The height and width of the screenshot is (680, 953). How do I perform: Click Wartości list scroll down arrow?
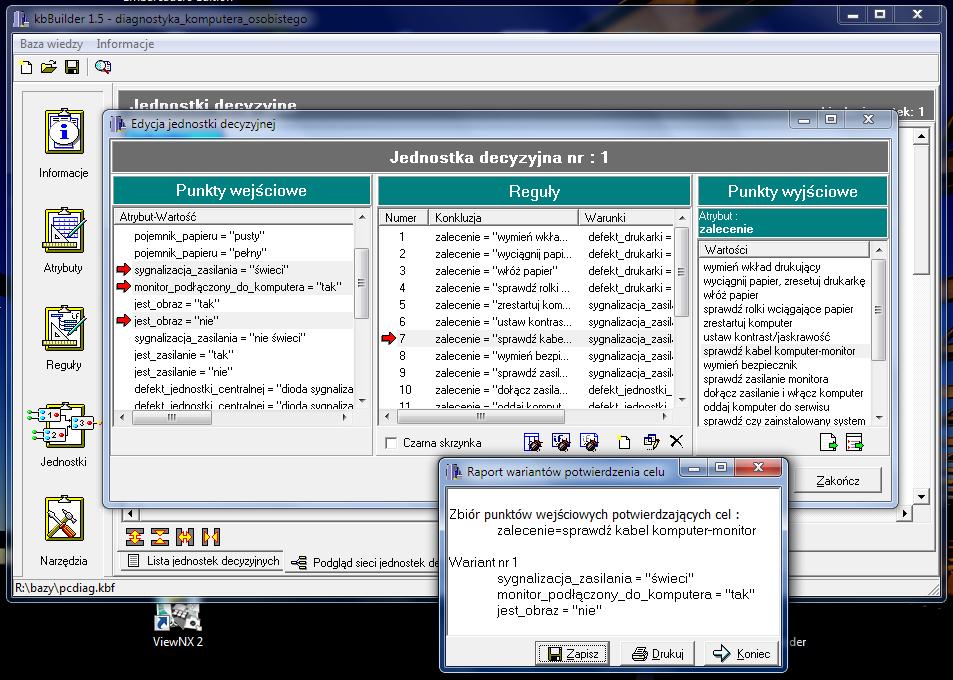click(x=879, y=419)
